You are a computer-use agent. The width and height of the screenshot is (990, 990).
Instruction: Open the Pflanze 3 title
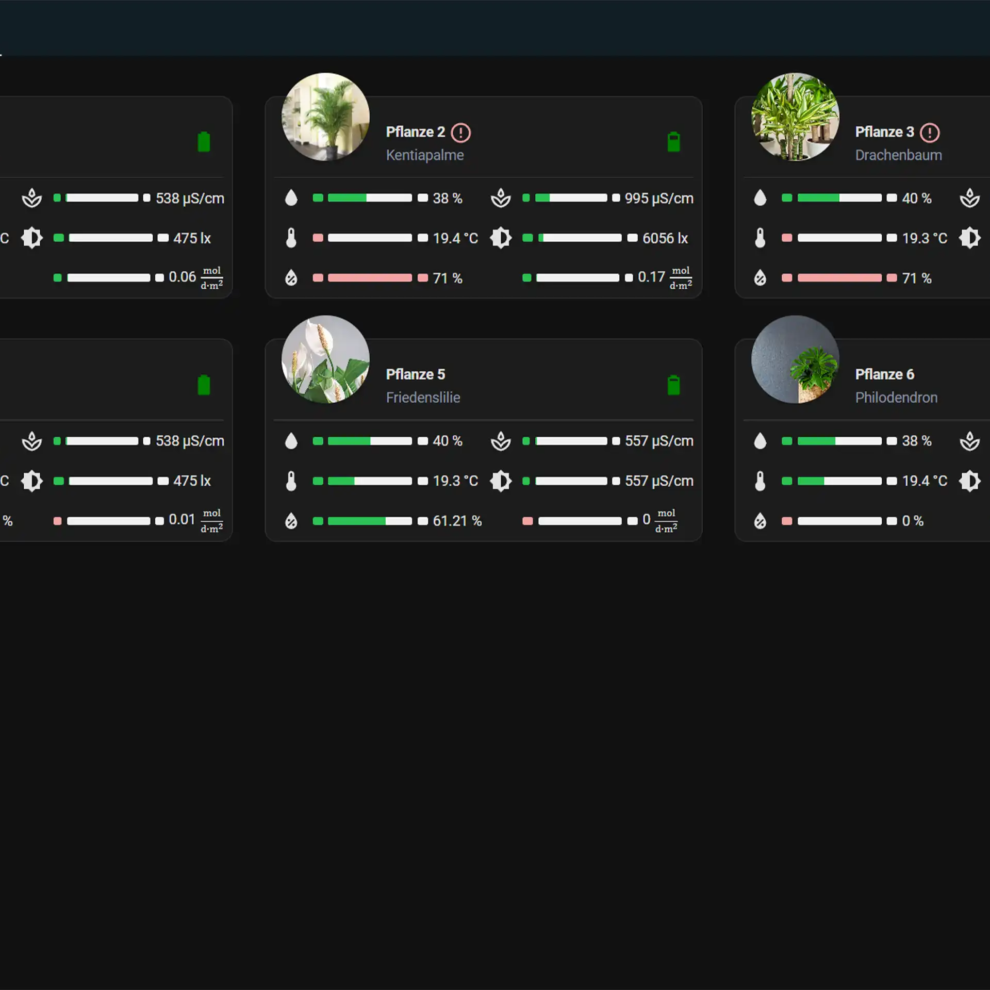pos(885,132)
